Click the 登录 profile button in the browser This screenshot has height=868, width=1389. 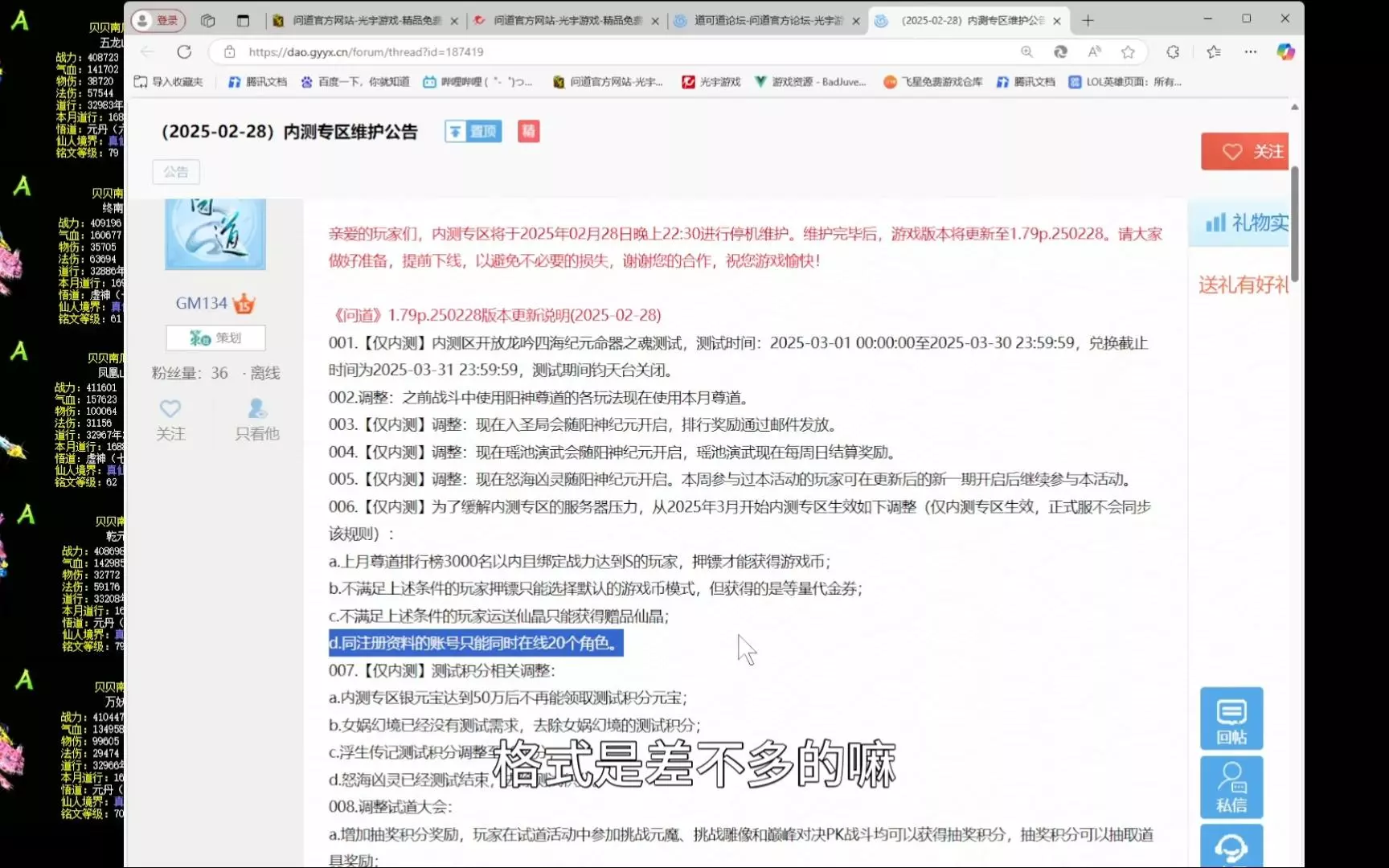tap(158, 20)
